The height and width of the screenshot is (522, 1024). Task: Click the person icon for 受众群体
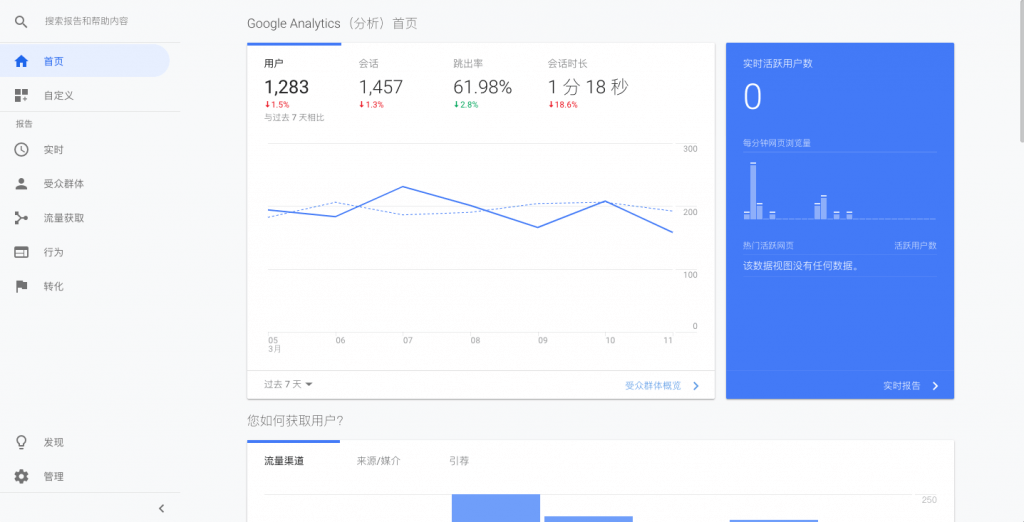pyautogui.click(x=22, y=184)
